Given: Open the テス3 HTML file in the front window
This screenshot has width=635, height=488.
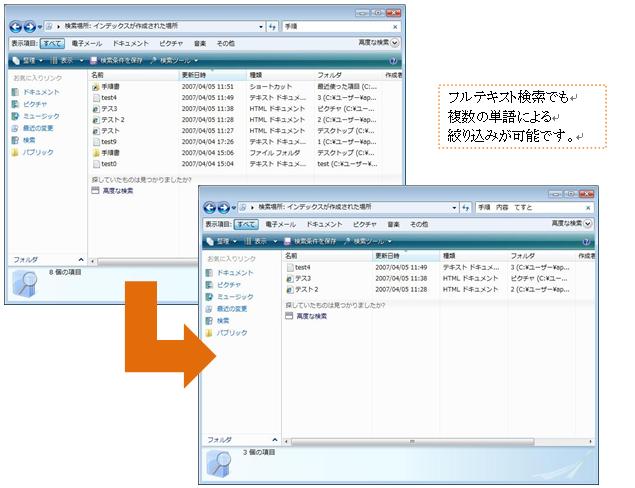Looking at the screenshot, I should tap(303, 278).
